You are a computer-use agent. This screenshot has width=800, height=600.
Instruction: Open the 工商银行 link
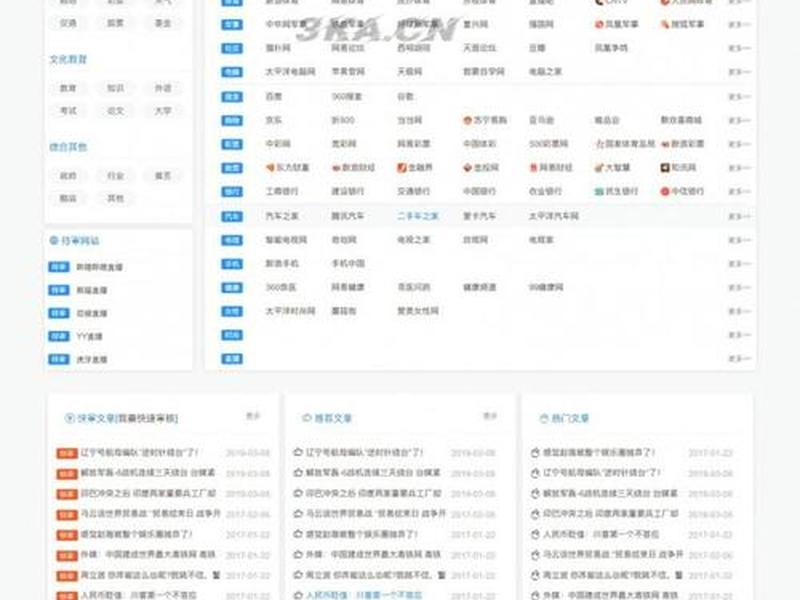point(282,191)
